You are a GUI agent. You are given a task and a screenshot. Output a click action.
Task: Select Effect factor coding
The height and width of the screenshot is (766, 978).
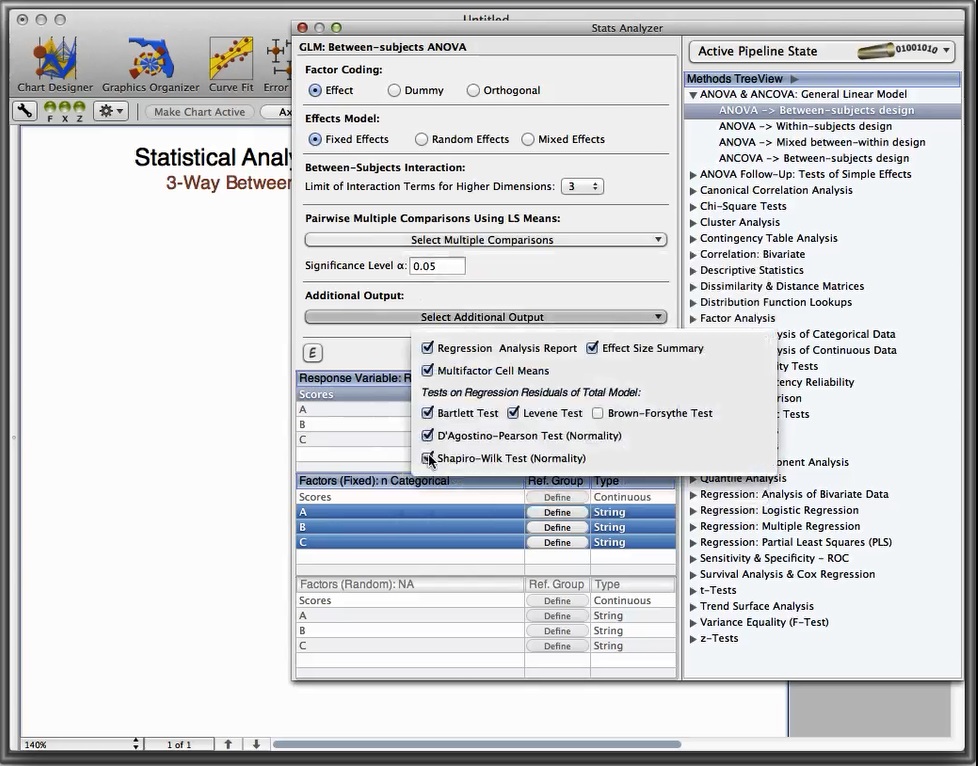[315, 90]
